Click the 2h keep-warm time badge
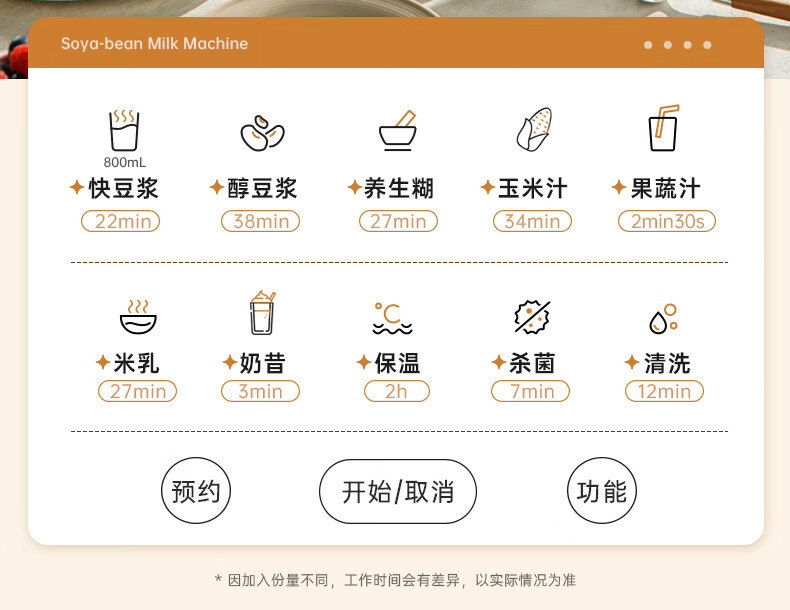This screenshot has width=790, height=610. coord(397,391)
